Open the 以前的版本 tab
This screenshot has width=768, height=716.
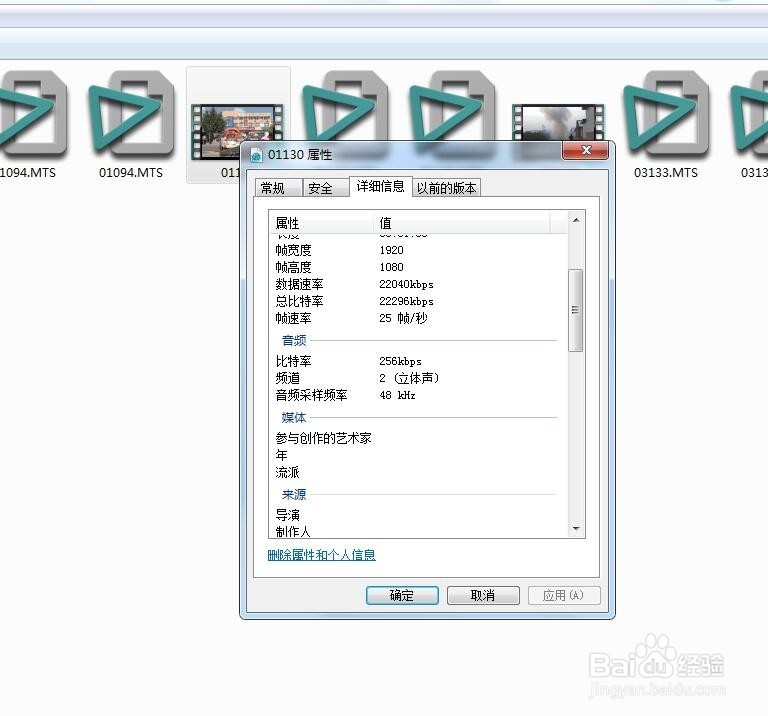click(446, 188)
